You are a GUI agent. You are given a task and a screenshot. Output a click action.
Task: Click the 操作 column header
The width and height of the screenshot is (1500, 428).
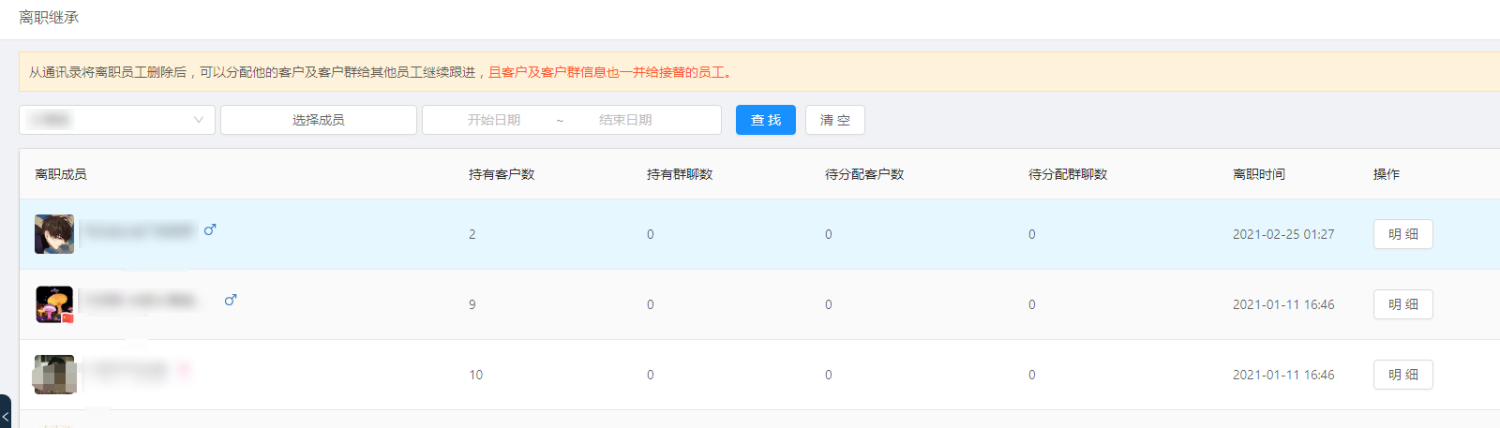tap(1386, 174)
